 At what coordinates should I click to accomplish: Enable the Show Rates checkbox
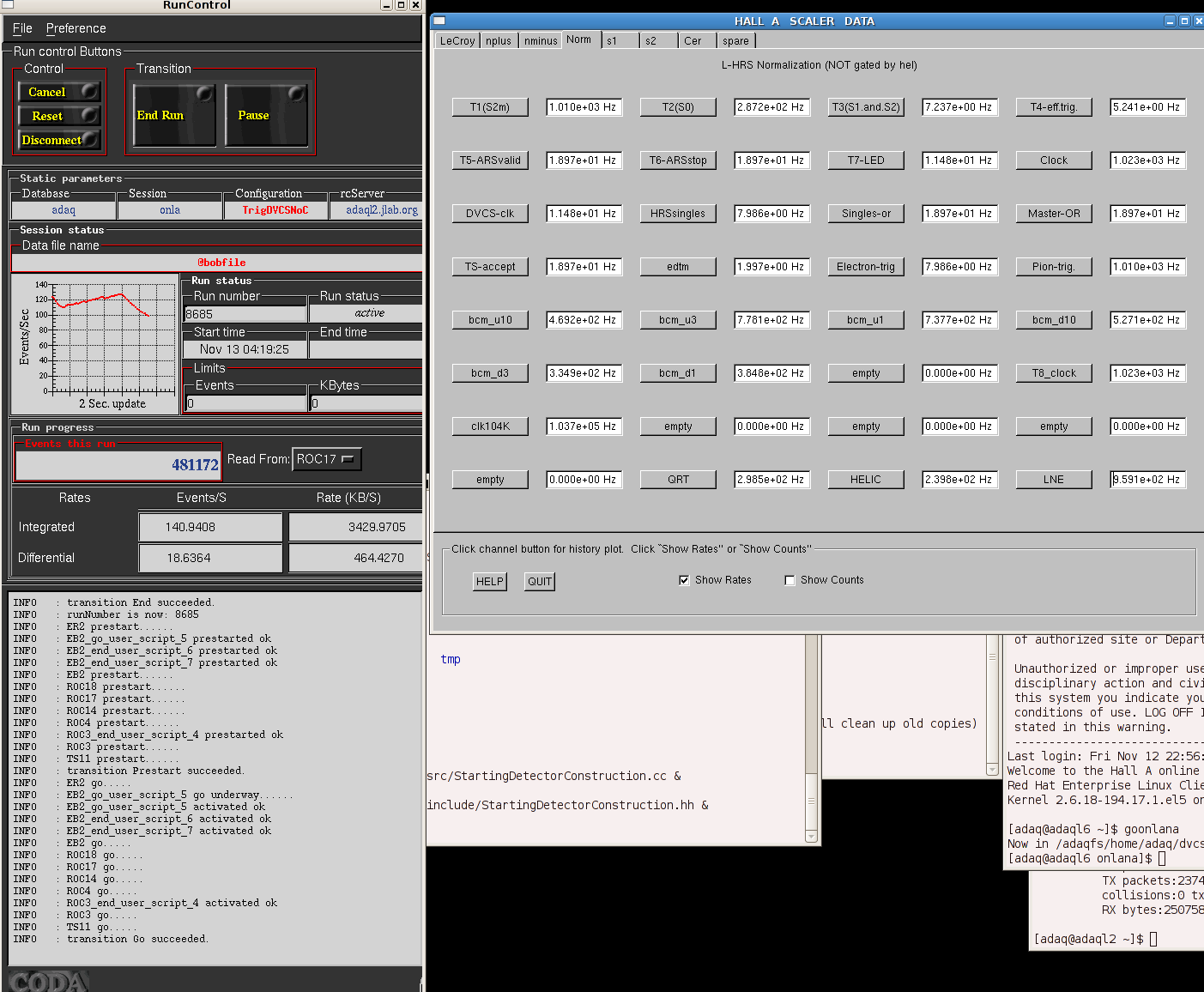[x=684, y=580]
